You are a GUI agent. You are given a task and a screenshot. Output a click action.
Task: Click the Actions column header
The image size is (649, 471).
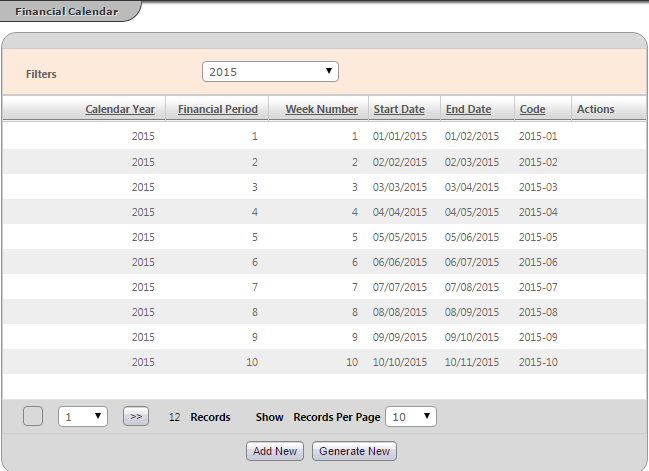click(595, 109)
